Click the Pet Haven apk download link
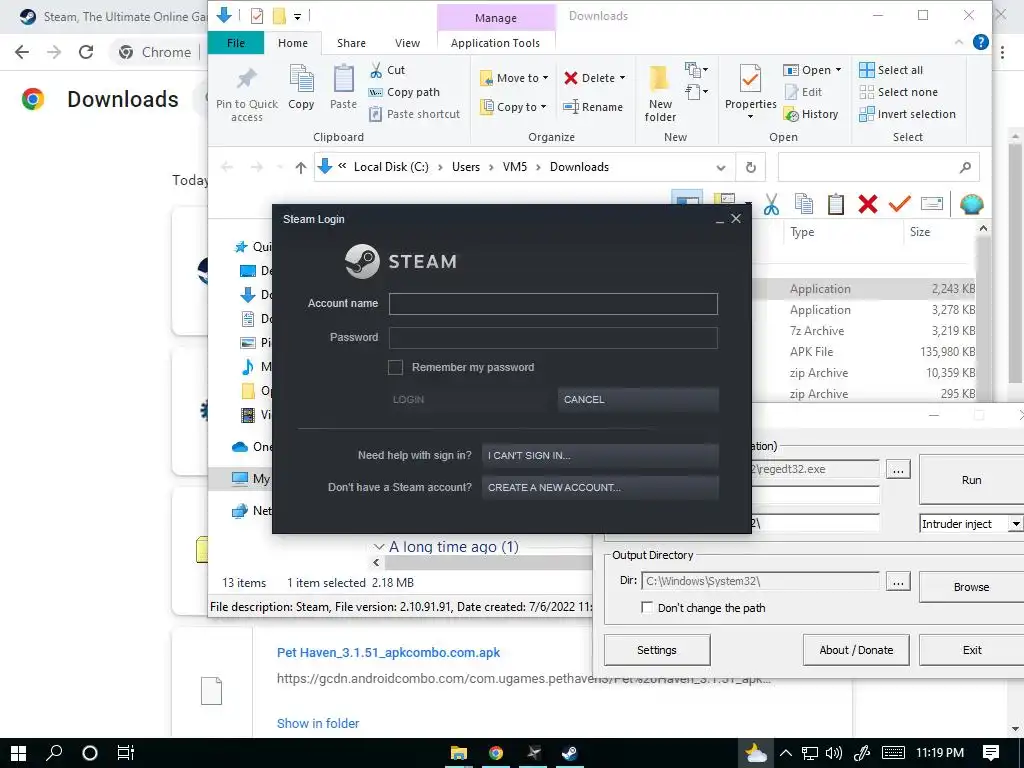The width and height of the screenshot is (1024, 768). 389,652
